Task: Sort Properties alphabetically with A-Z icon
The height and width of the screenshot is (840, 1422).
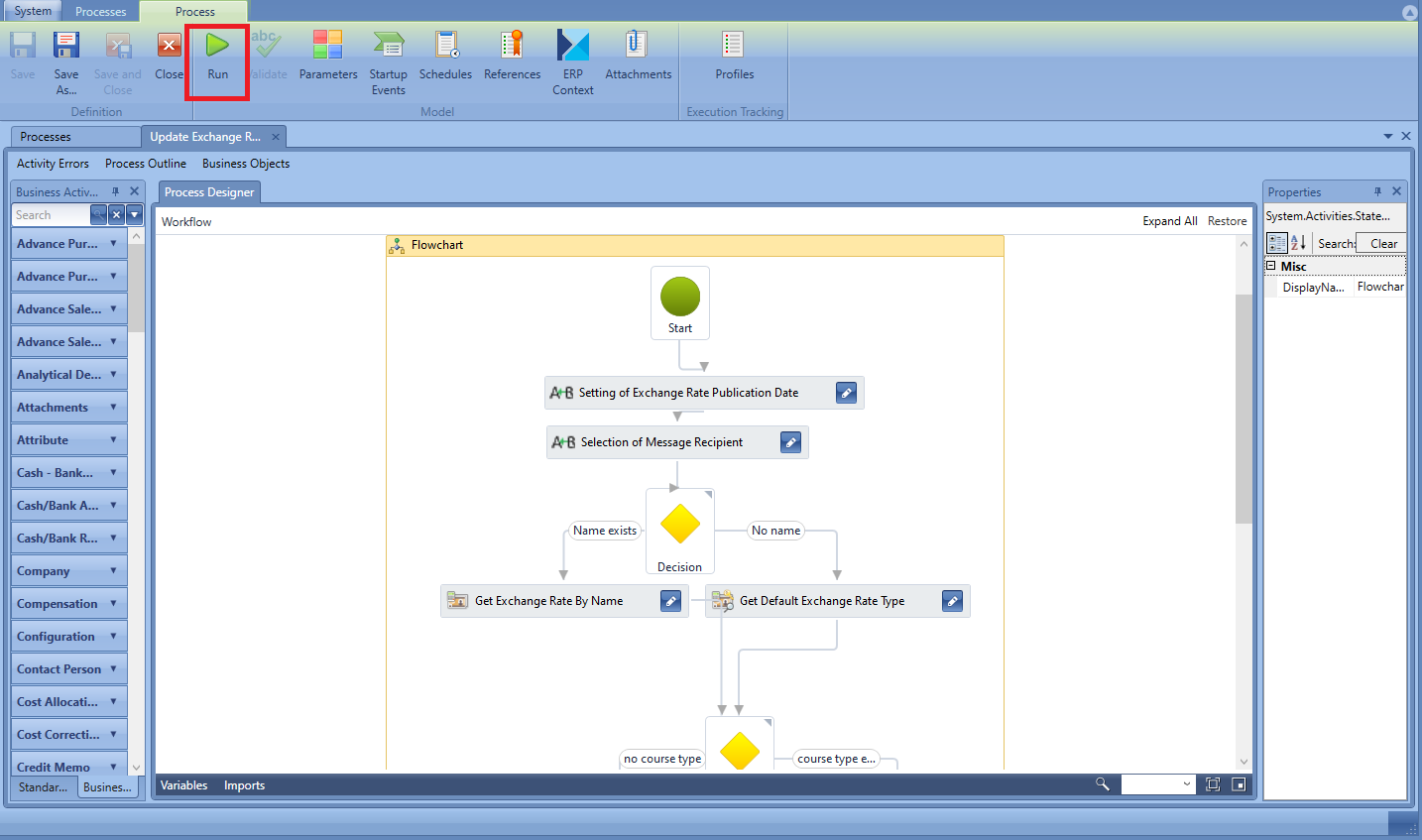Action: pyautogui.click(x=1298, y=243)
